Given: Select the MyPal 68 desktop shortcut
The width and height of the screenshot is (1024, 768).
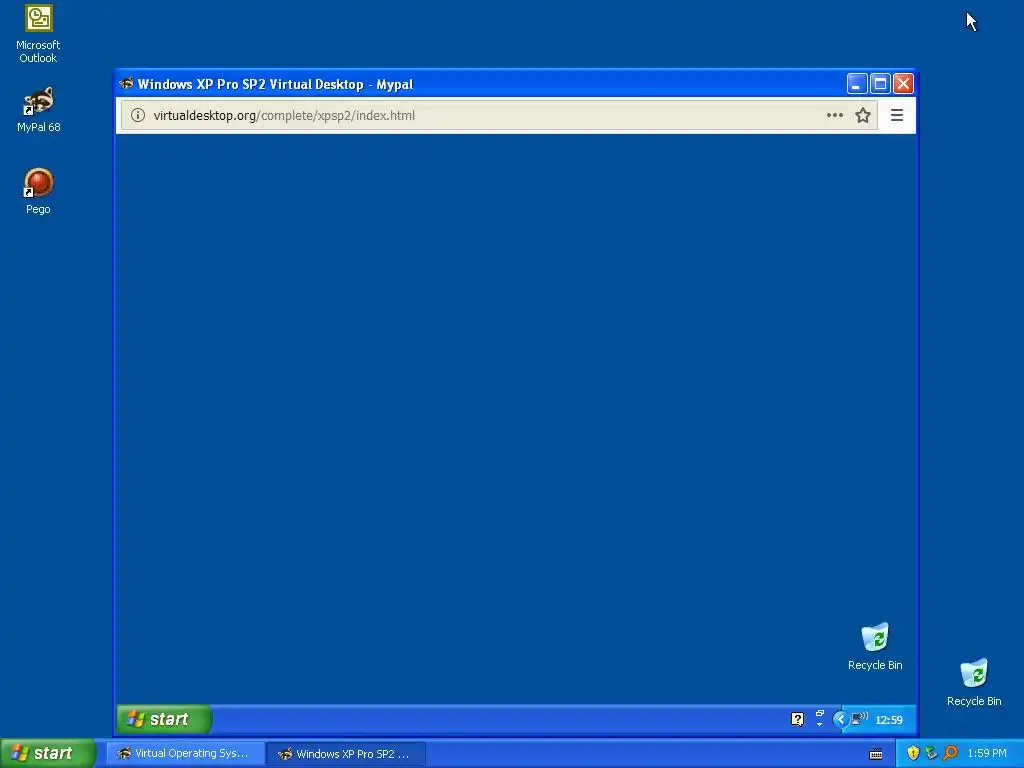Looking at the screenshot, I should click(x=38, y=110).
